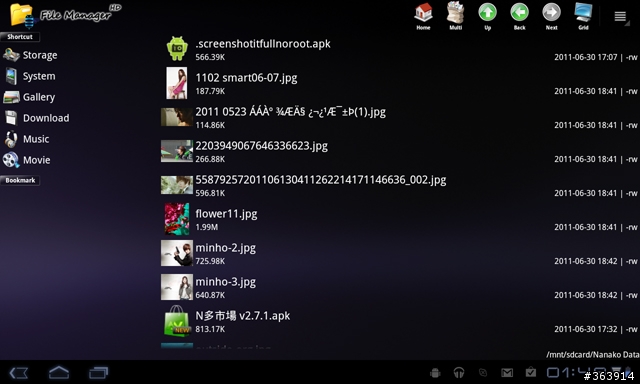Tap the recent apps button
The image size is (640, 384).
98,373
